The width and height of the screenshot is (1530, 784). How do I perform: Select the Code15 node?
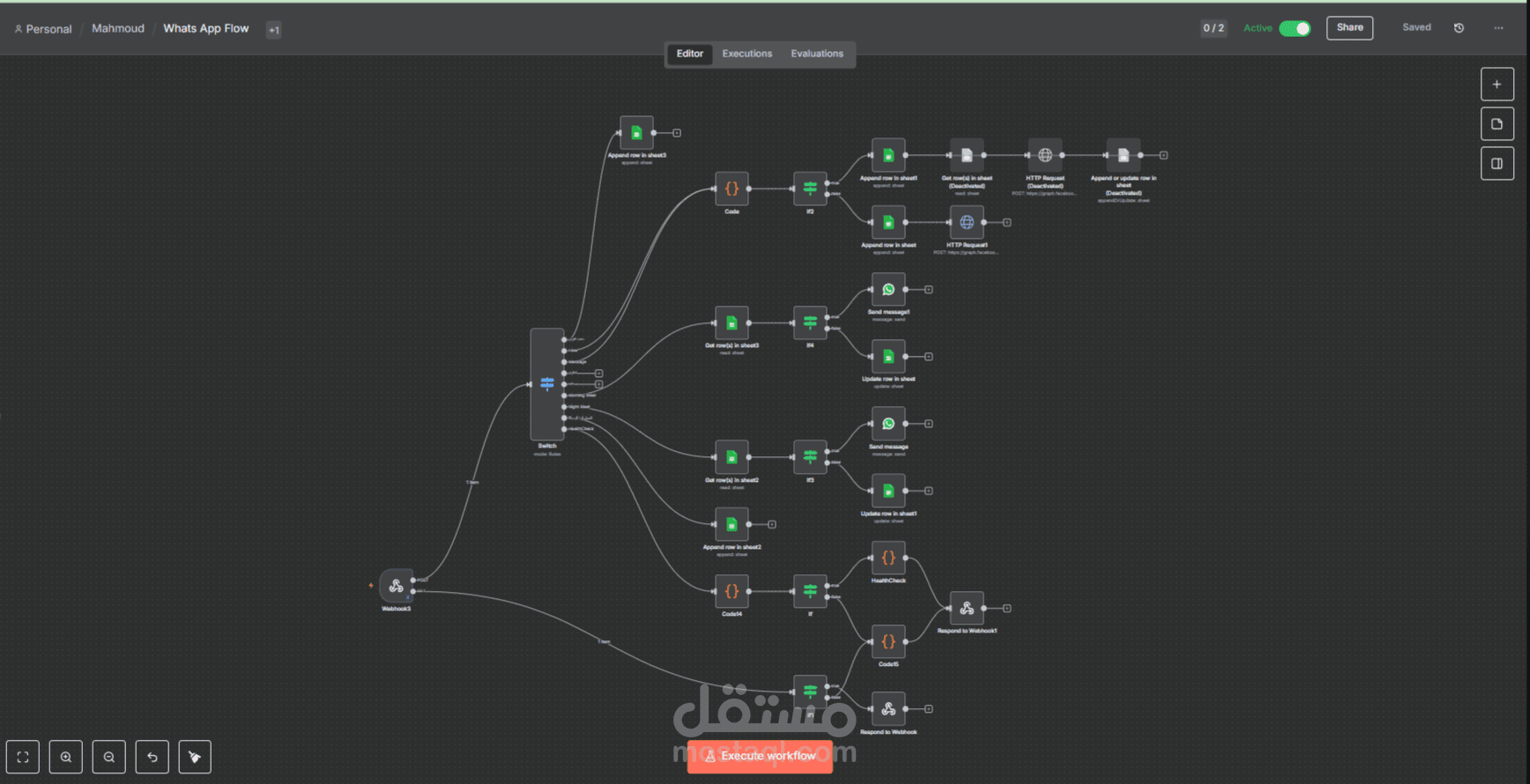pyautogui.click(x=888, y=641)
